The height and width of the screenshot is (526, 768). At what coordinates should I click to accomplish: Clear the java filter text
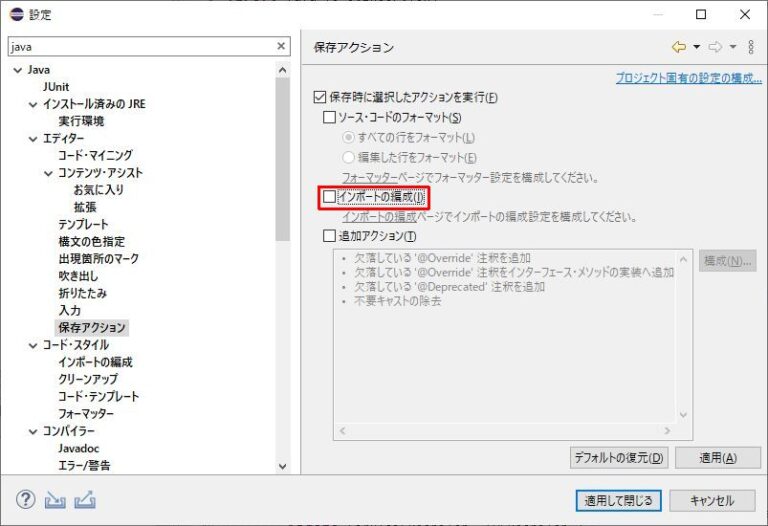[x=281, y=46]
